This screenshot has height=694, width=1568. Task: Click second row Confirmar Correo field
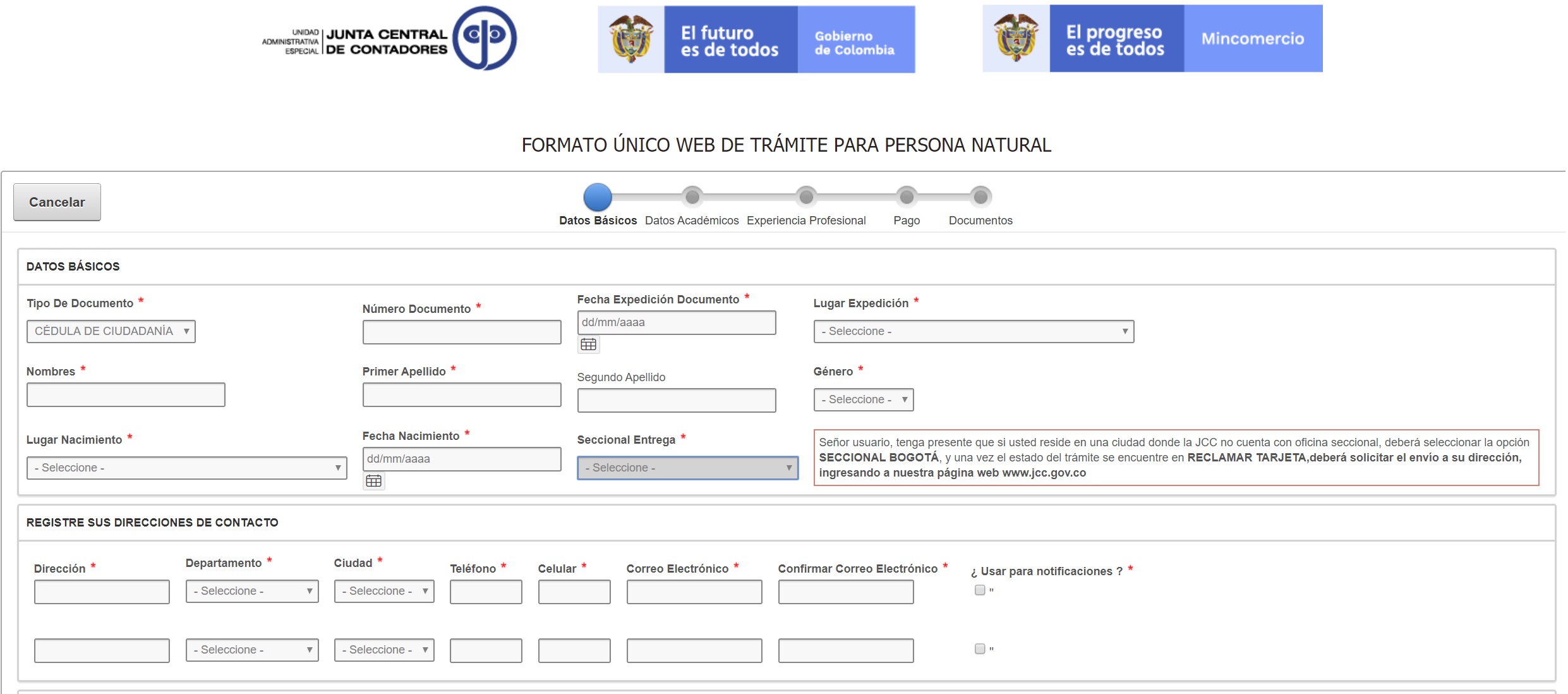[846, 650]
